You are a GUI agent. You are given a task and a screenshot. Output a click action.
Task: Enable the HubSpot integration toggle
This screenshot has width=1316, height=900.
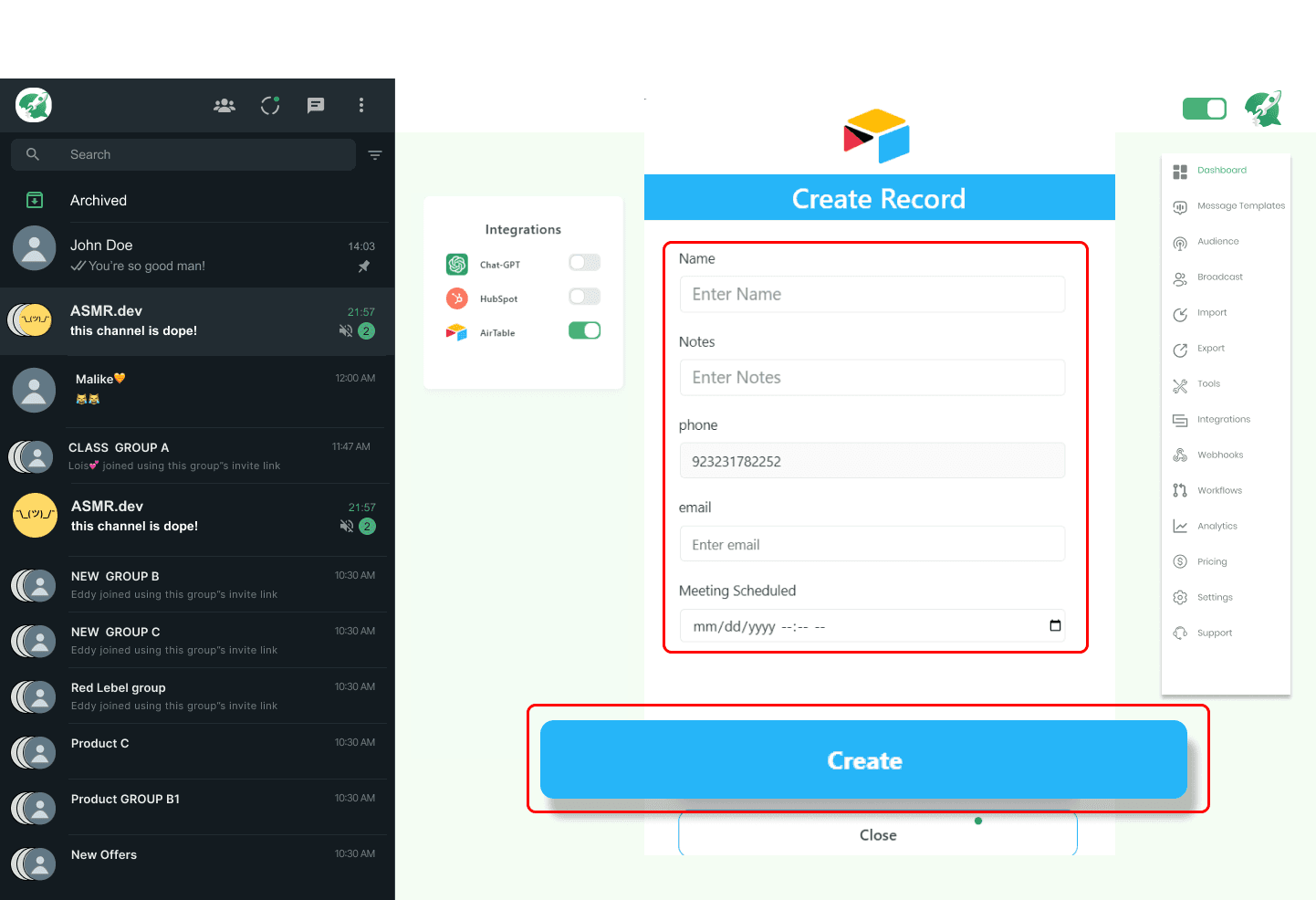pyautogui.click(x=584, y=297)
